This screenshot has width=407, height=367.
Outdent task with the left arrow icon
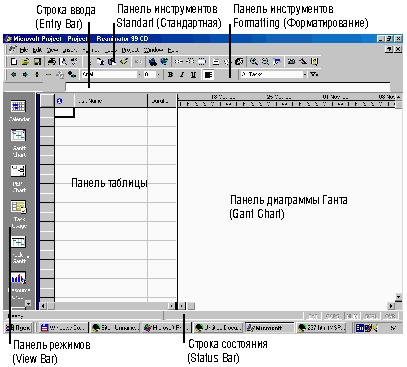pyautogui.click(x=14, y=75)
